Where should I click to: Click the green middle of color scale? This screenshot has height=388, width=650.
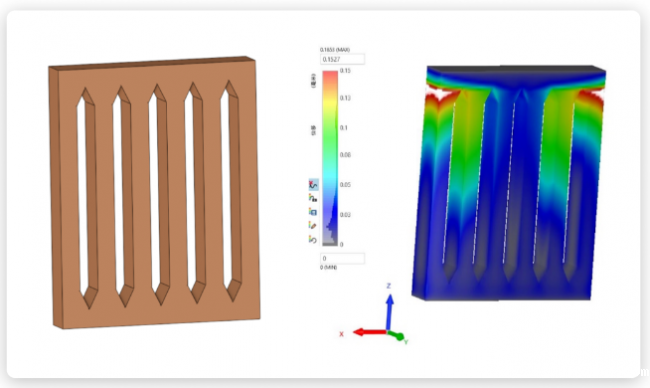coord(330,137)
